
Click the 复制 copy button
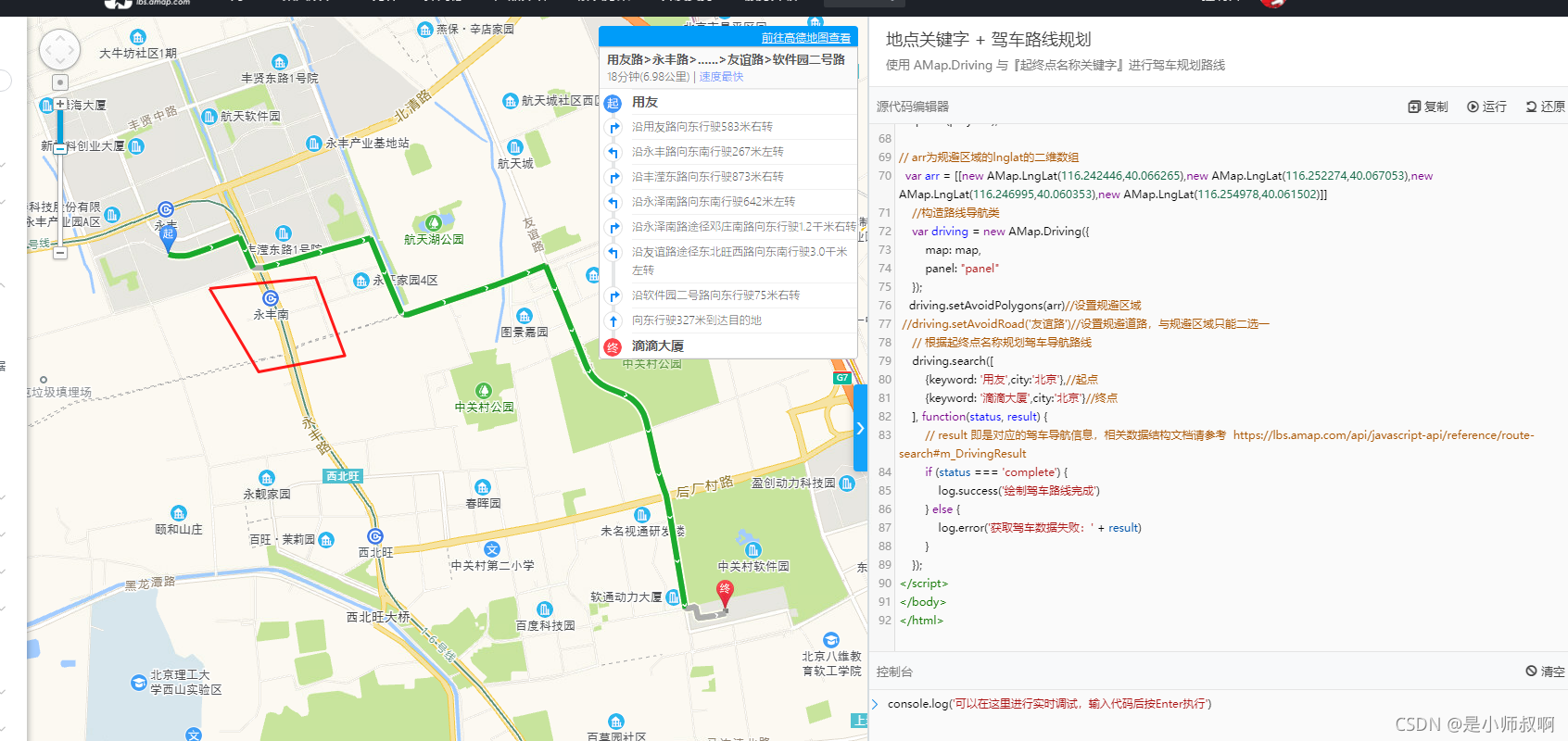click(x=1428, y=107)
